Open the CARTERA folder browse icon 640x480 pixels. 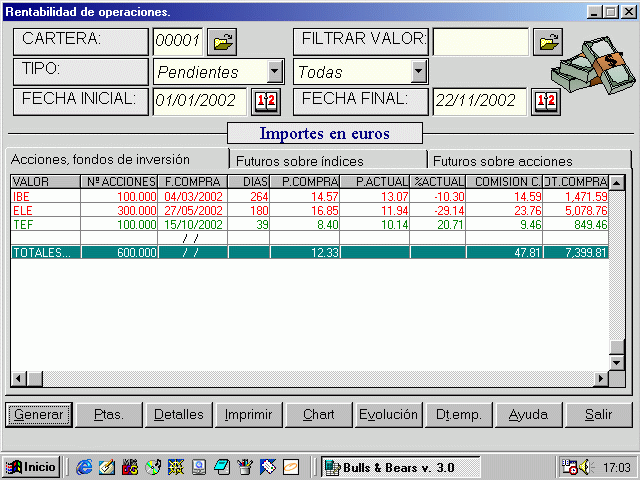222,42
